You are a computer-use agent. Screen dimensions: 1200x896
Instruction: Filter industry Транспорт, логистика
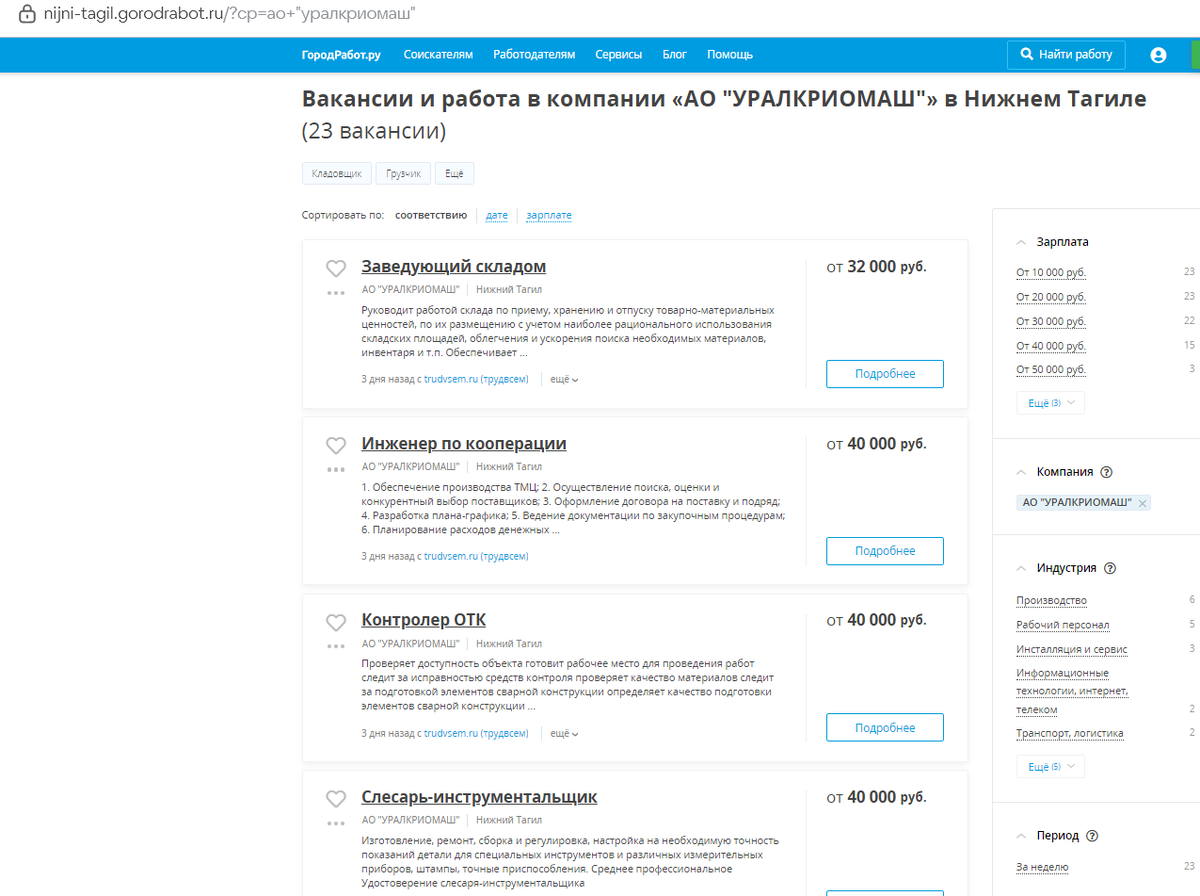pyautogui.click(x=1070, y=733)
